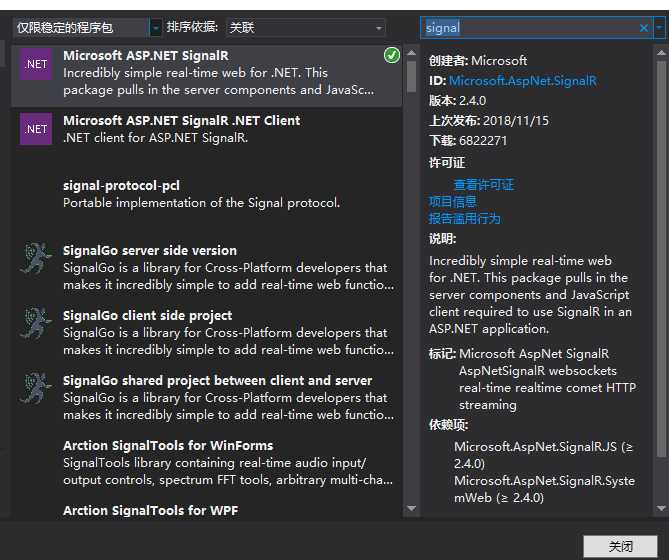669x560 pixels.
Task: Click "Portable implementation of the Signal protocol." description
Action: point(201,203)
